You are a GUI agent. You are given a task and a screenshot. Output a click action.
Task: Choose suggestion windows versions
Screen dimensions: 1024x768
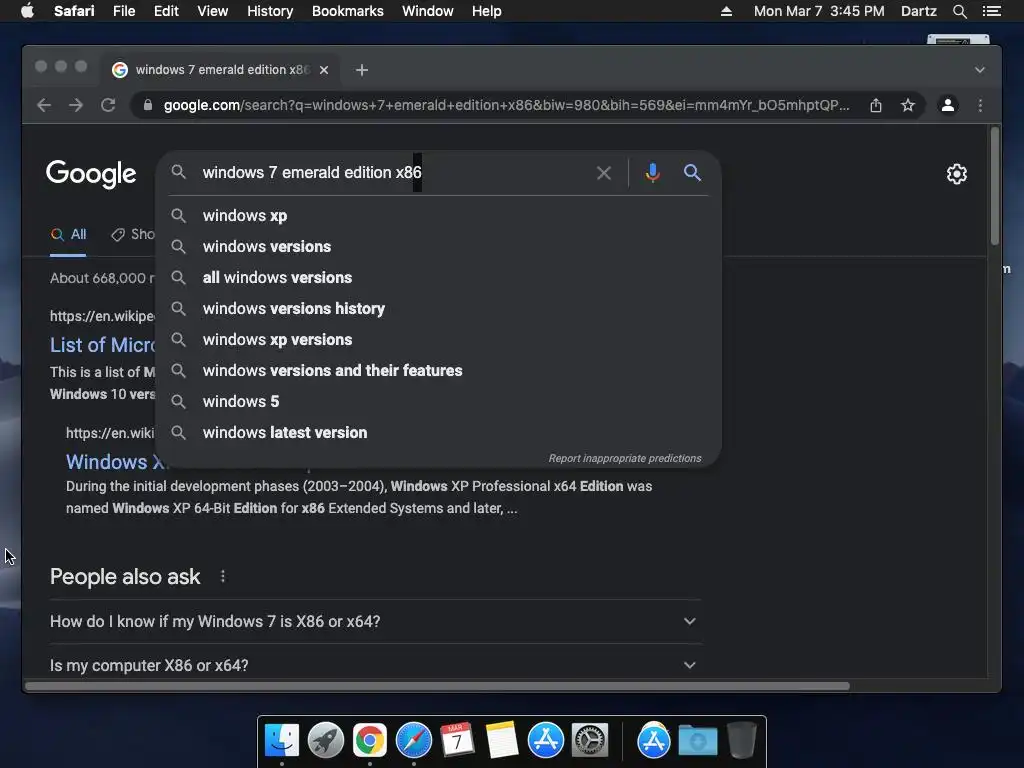[x=439, y=247]
